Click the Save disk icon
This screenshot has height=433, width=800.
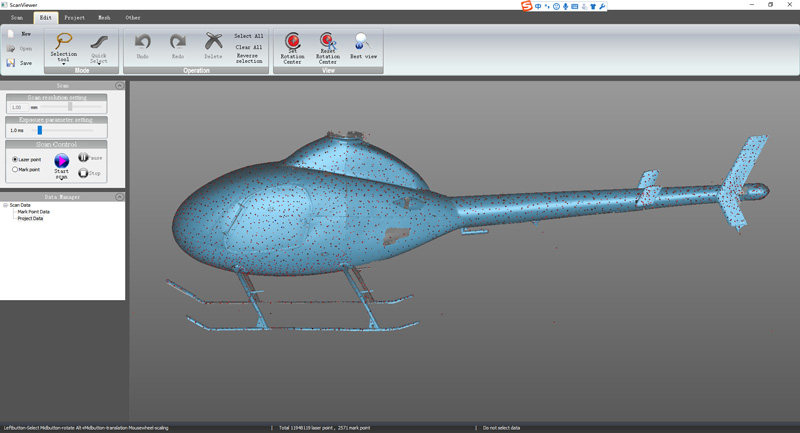point(11,62)
